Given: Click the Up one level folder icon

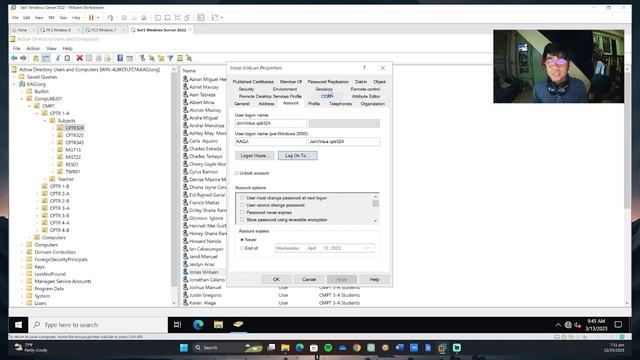Looking at the screenshot, I should coord(36,58).
